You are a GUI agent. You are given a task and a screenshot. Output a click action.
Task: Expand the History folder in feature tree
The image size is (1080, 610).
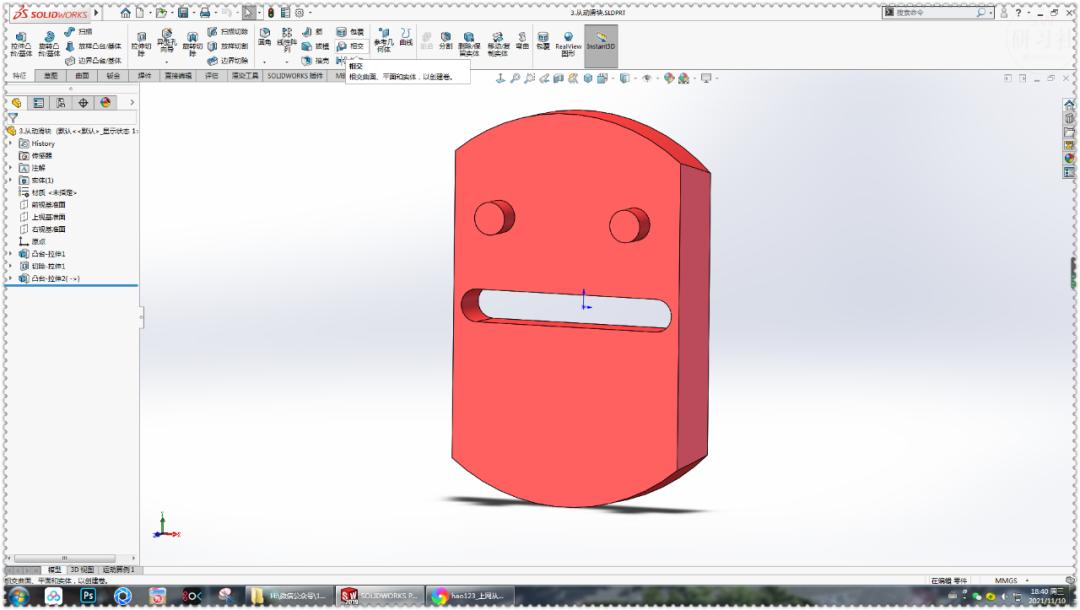pos(12,143)
